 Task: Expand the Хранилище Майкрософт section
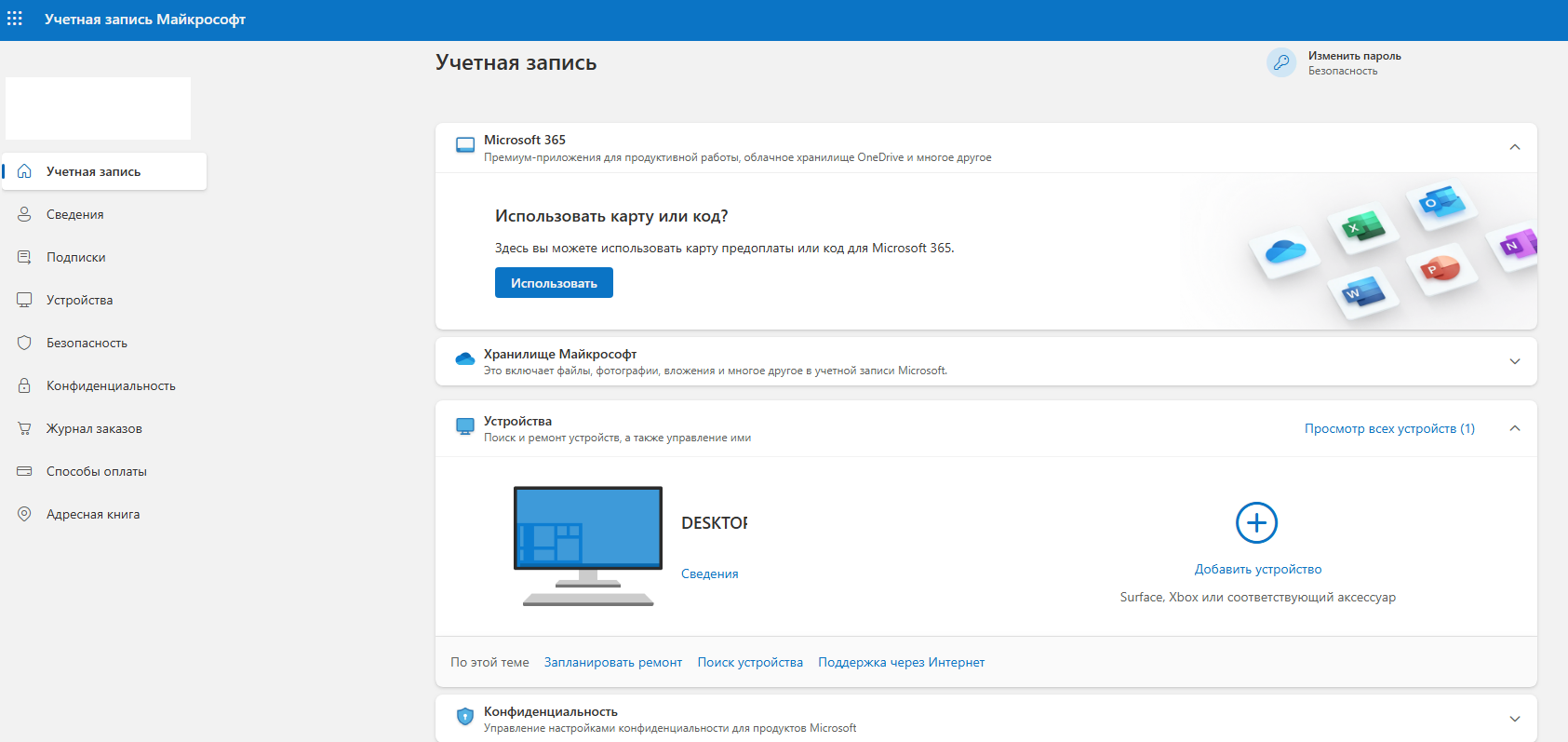pos(1515,361)
